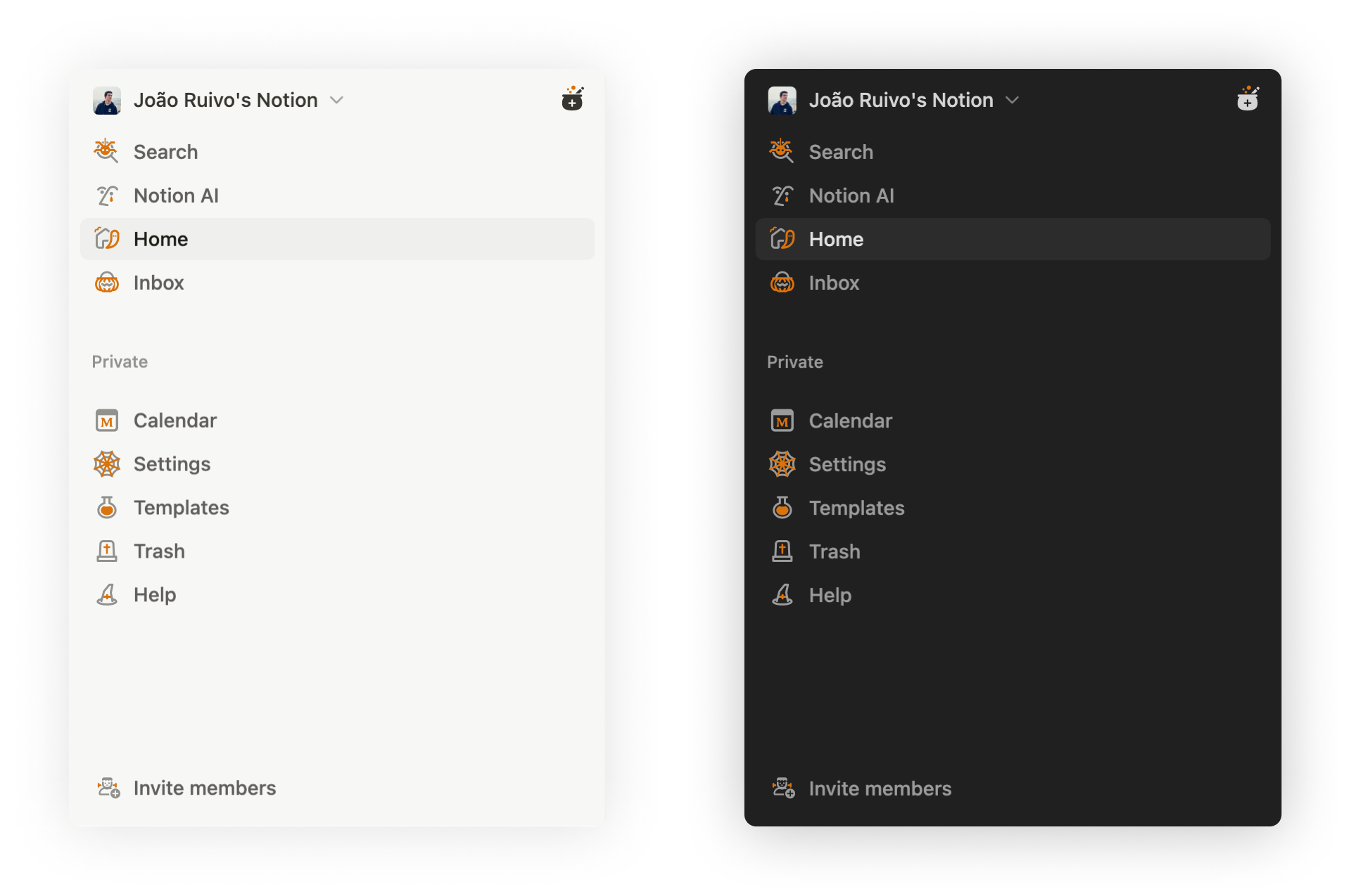Click the witch hat Help icon in the dark sidebar
This screenshot has height=896, width=1351.
pos(782,595)
